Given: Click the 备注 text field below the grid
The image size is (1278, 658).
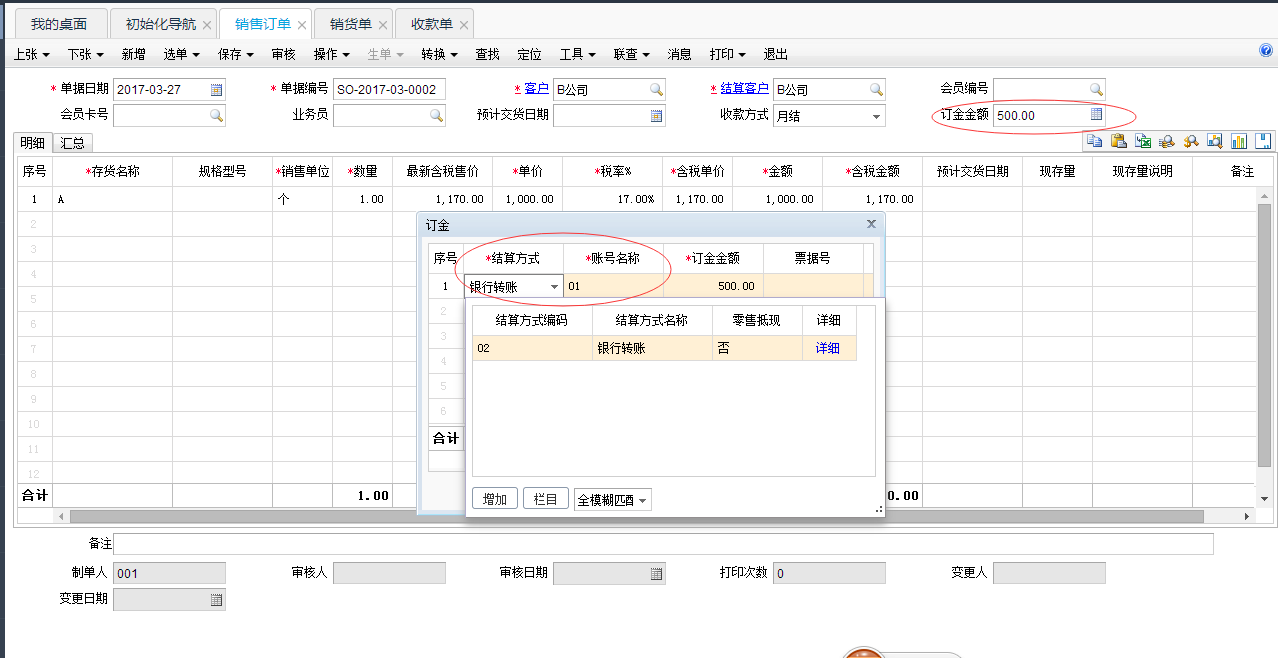Looking at the screenshot, I should 662,544.
